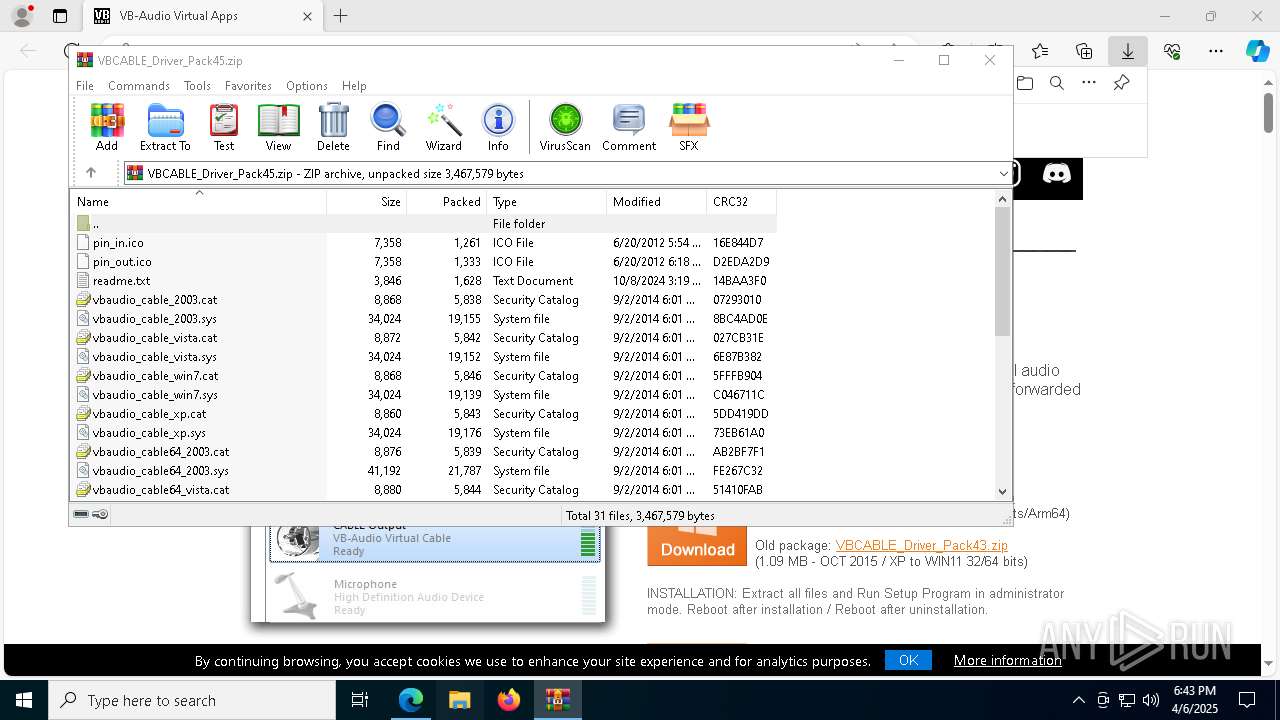Open the File menu
This screenshot has height=720, width=1280.
click(85, 86)
